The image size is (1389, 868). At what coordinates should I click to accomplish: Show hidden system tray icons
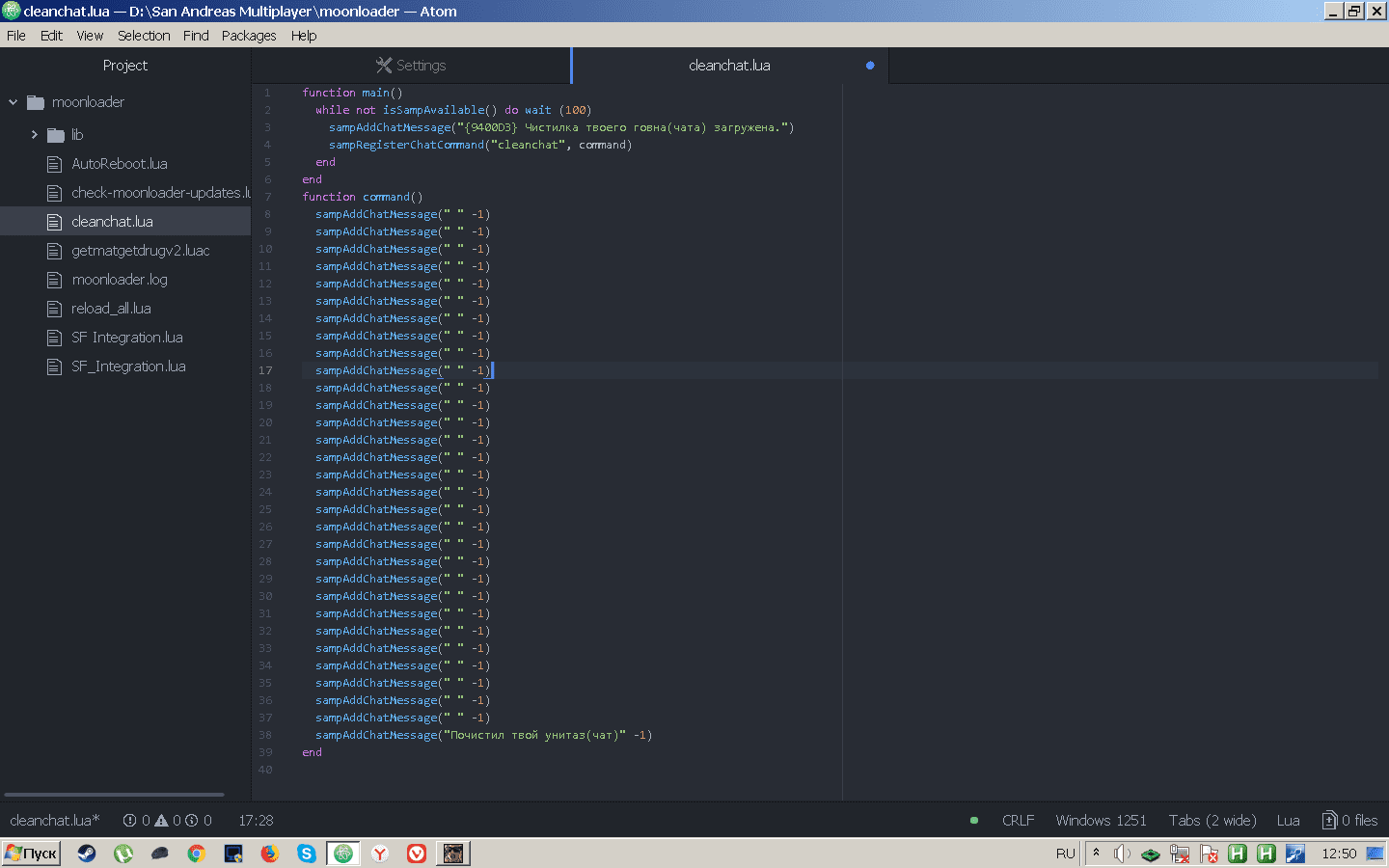(1096, 853)
